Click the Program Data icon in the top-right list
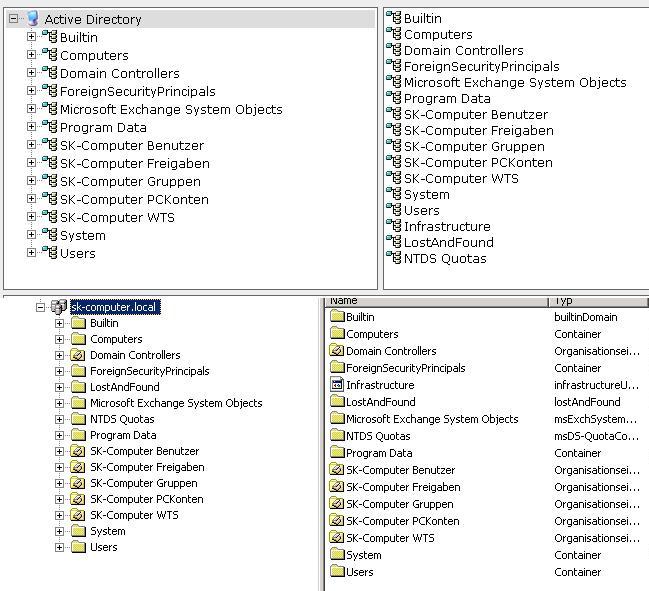Viewport: 649px width, 591px height. 394,98
